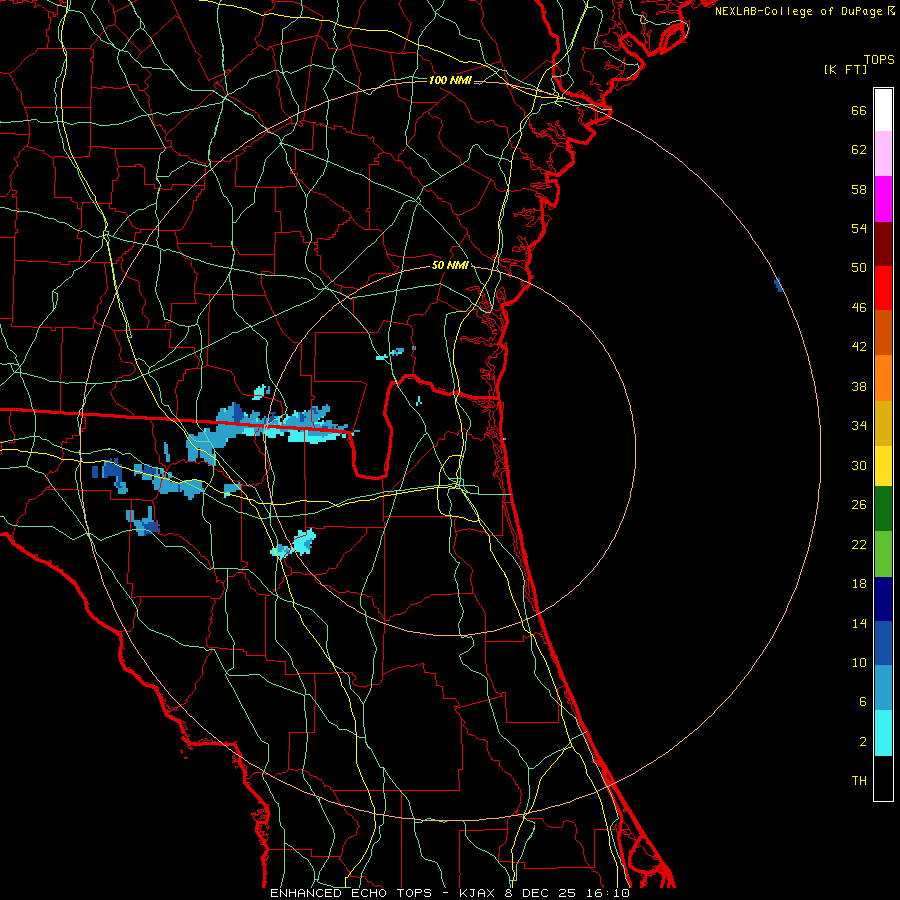The width and height of the screenshot is (900, 900).
Task: Click the 62 value on the scale
Action: coord(859,150)
